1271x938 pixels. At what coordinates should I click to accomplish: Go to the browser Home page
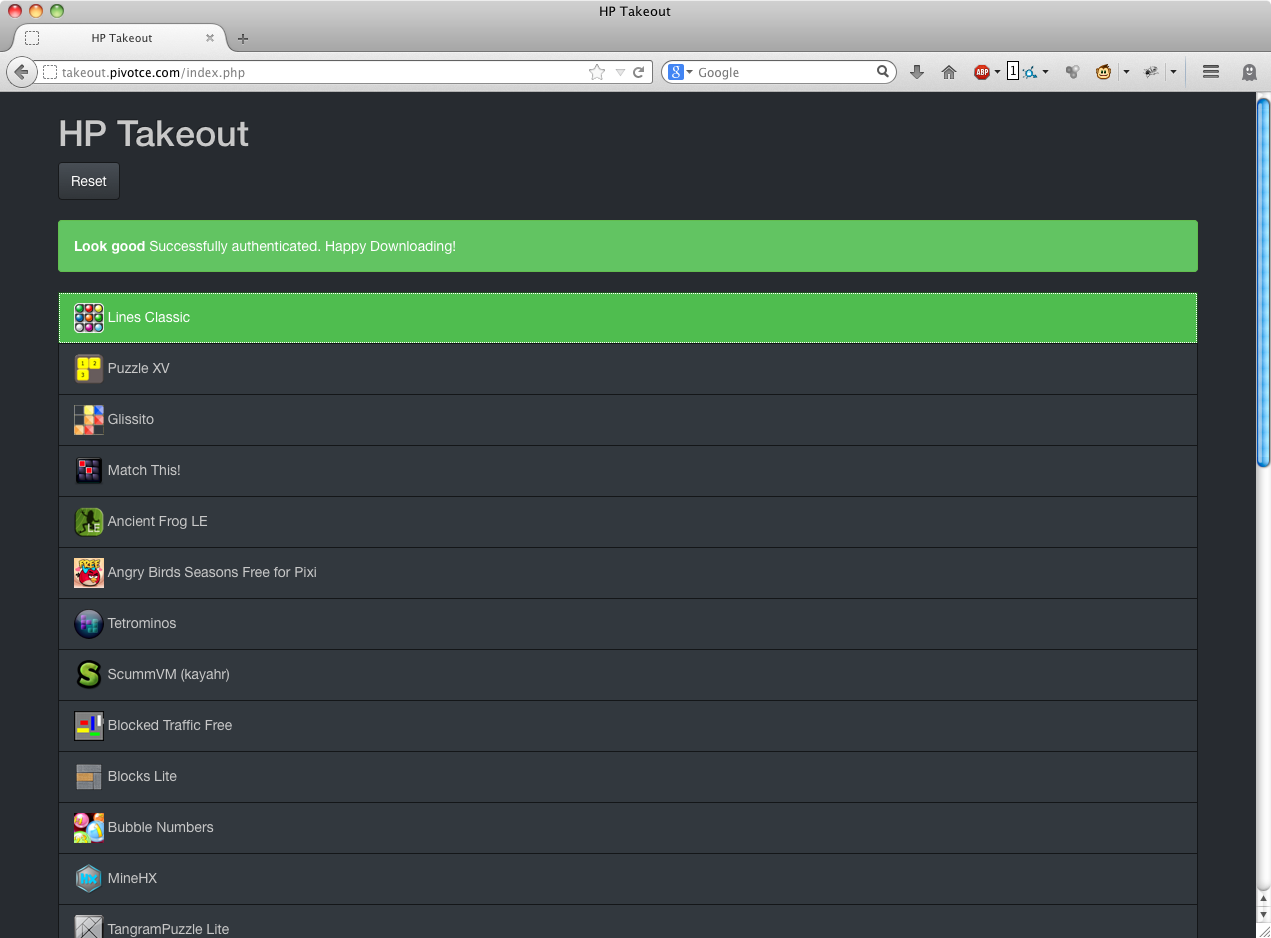click(x=949, y=72)
